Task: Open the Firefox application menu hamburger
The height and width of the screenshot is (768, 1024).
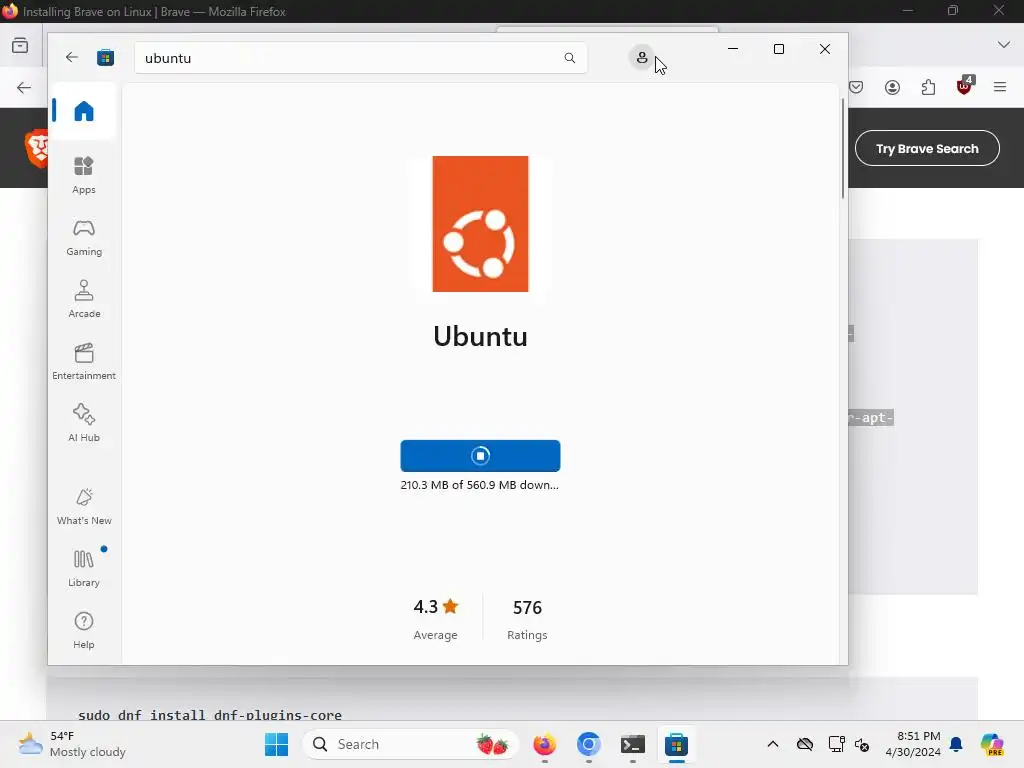Action: pos(1000,87)
